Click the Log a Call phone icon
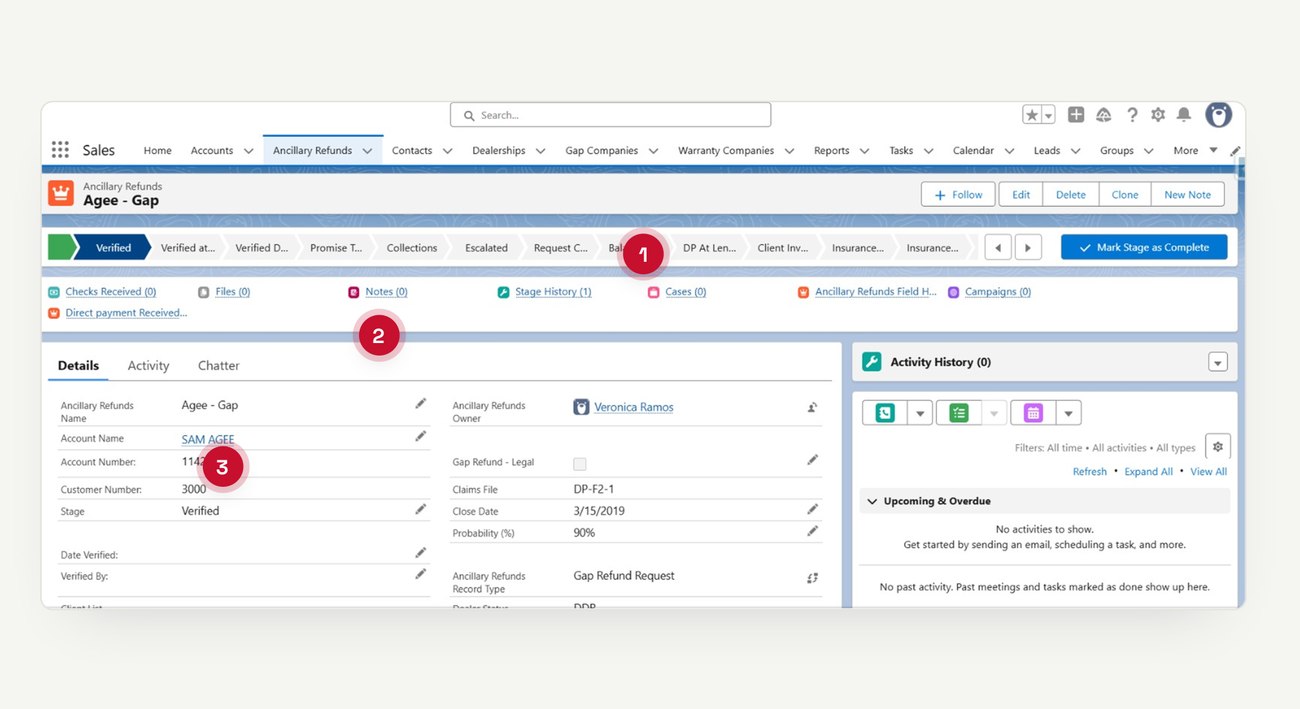 (x=885, y=412)
